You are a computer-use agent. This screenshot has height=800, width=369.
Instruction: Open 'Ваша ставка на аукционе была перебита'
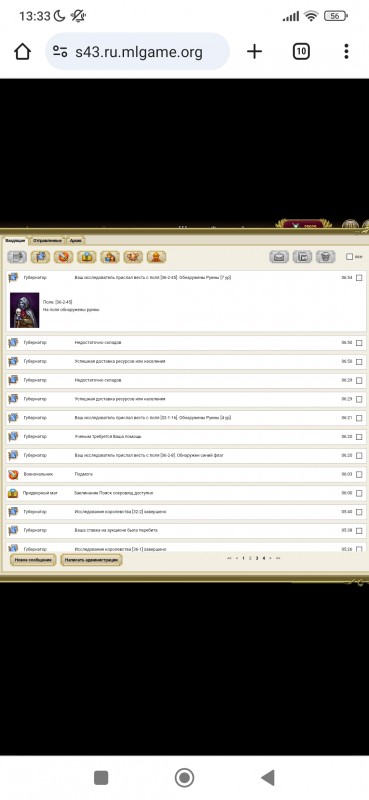(116, 531)
